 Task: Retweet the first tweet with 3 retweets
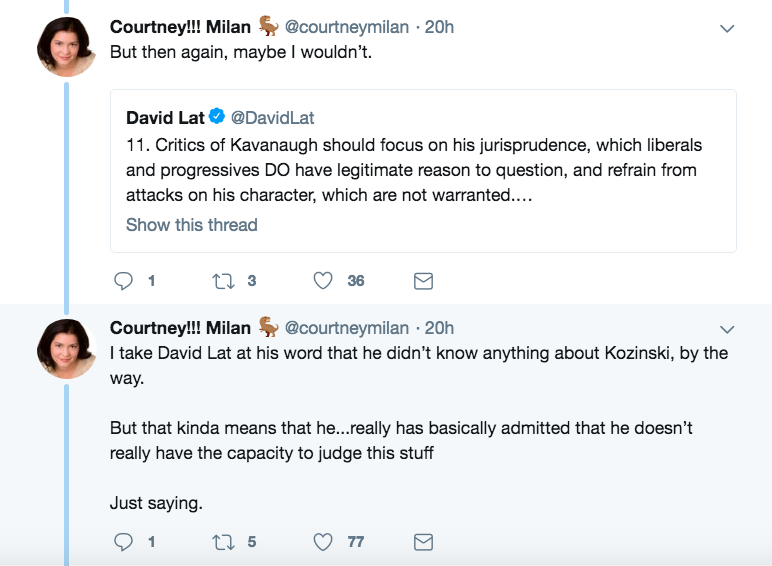point(224,281)
